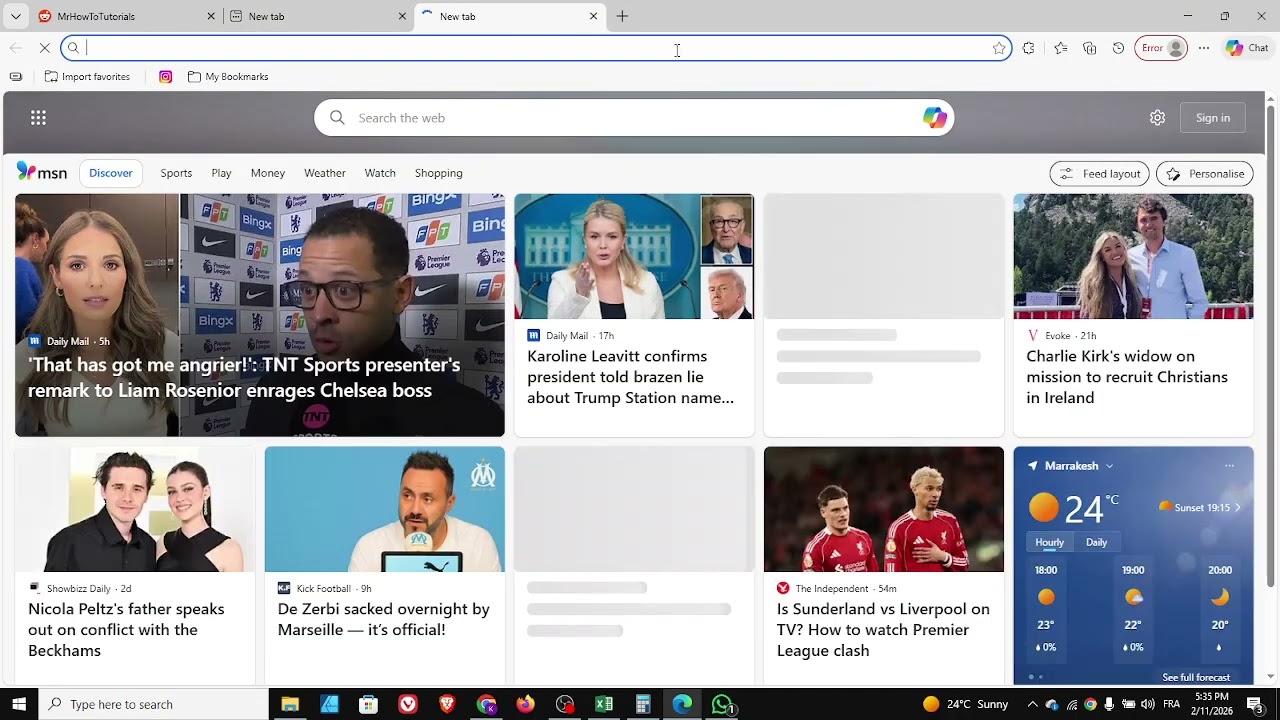Viewport: 1280px width, 720px height.
Task: Open TNT Sports presenter Chelsea story
Action: tap(260, 315)
